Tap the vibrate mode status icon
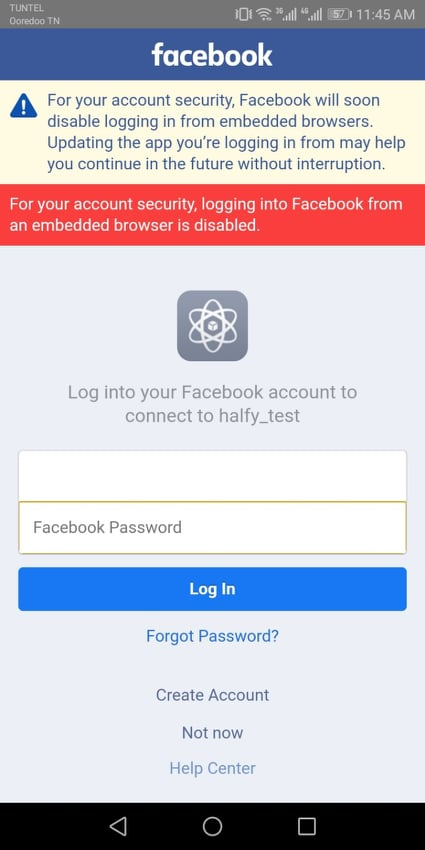Viewport: 425px width, 850px height. tap(243, 15)
